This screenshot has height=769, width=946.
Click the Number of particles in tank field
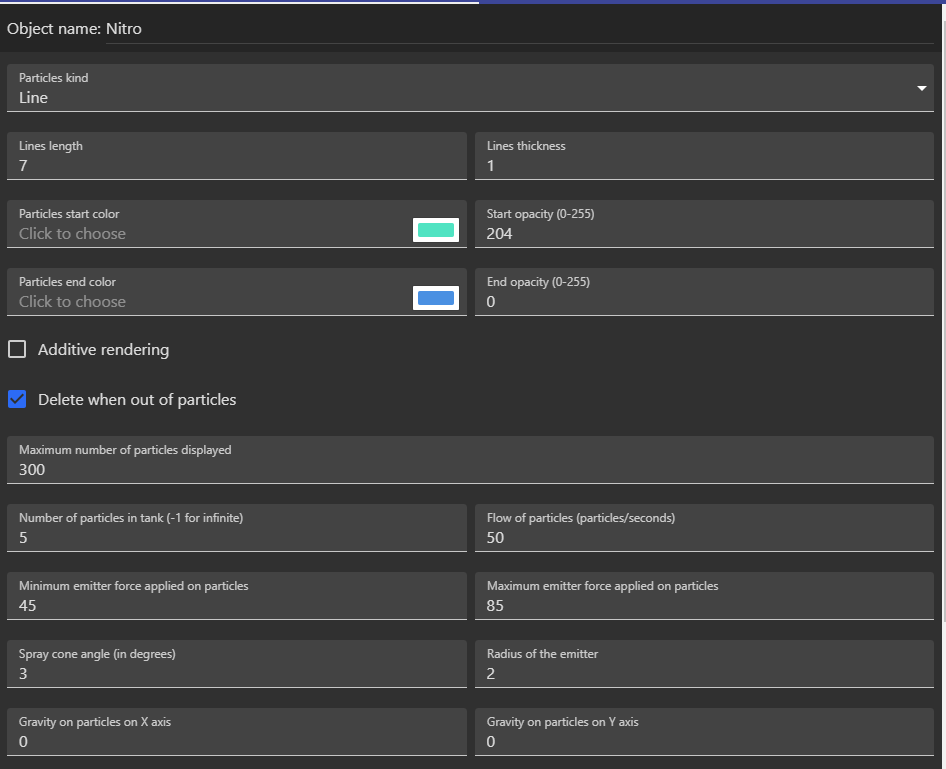[x=236, y=538]
